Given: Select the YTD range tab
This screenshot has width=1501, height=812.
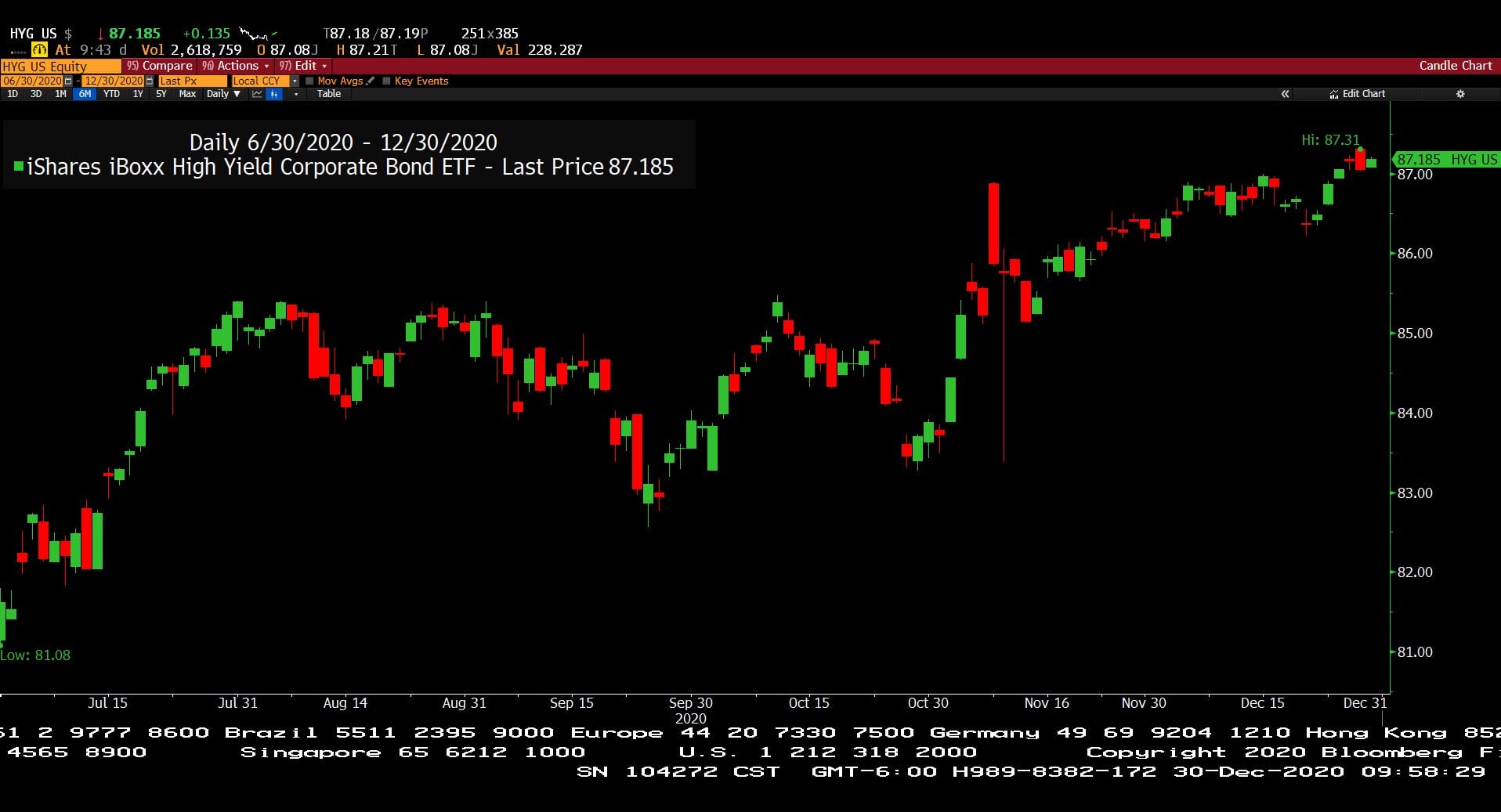Looking at the screenshot, I should point(111,94).
